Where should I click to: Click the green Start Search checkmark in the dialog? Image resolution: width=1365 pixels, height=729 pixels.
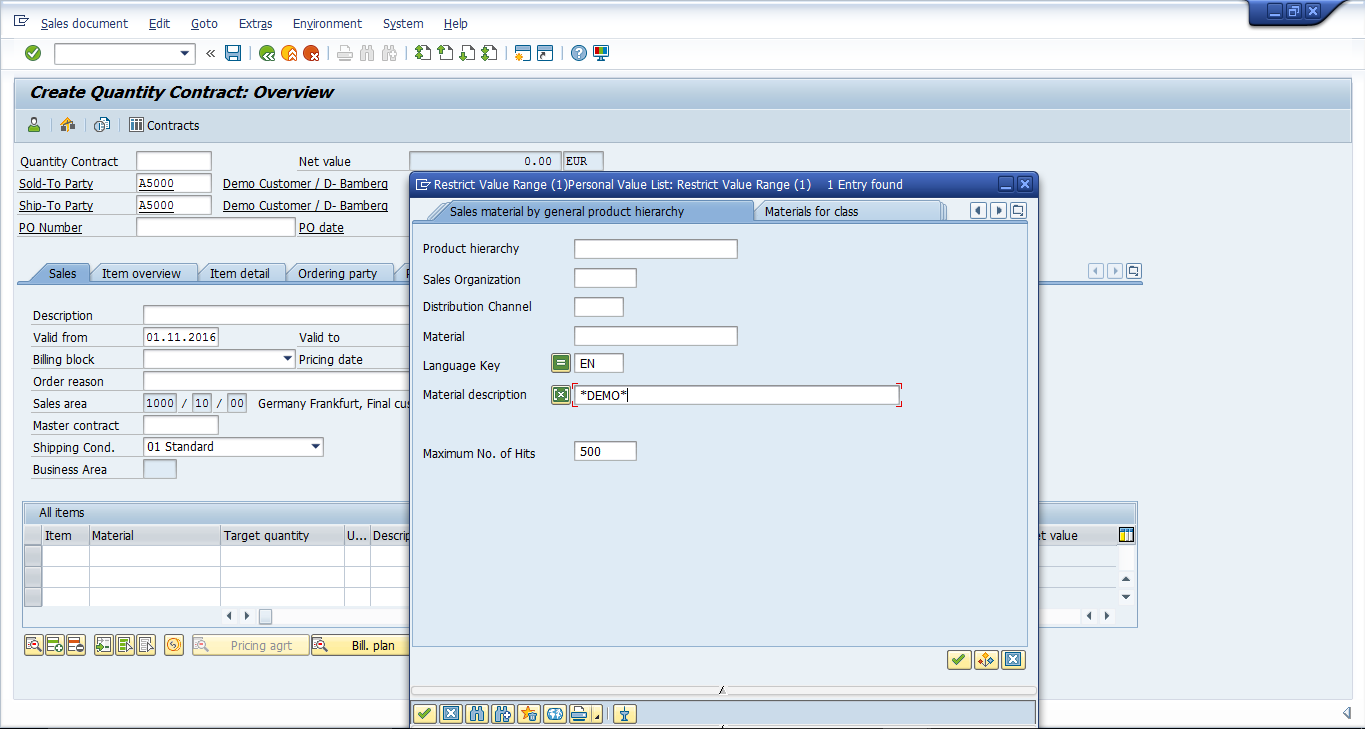(959, 660)
